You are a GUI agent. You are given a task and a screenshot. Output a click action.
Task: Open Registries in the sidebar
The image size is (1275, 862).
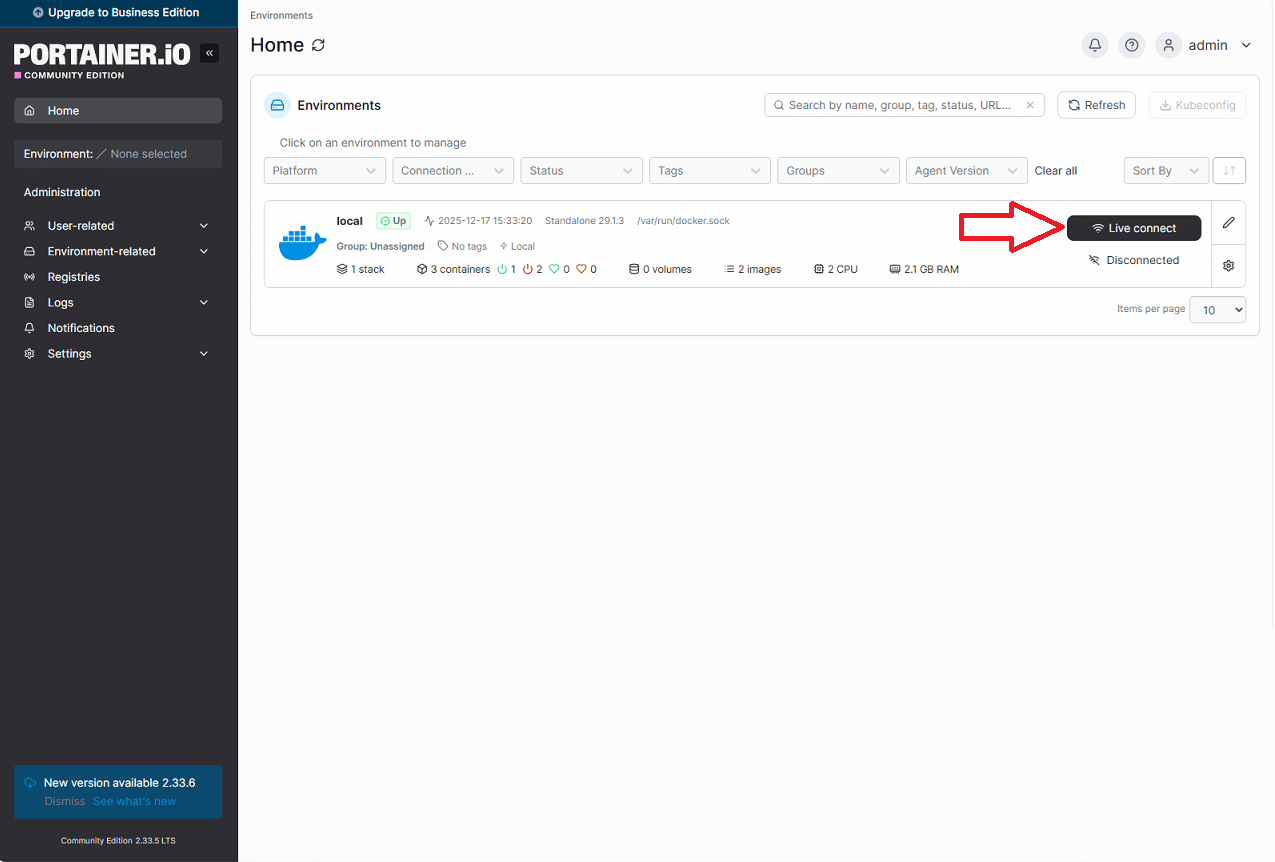pyautogui.click(x=74, y=277)
